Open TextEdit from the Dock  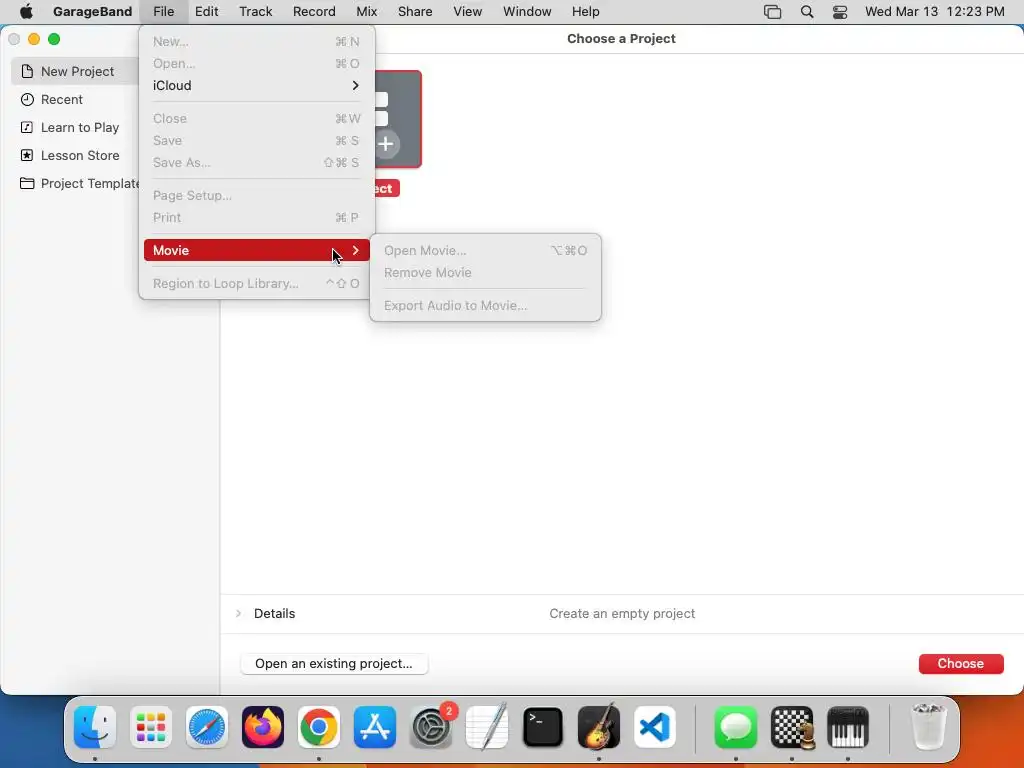pos(487,727)
